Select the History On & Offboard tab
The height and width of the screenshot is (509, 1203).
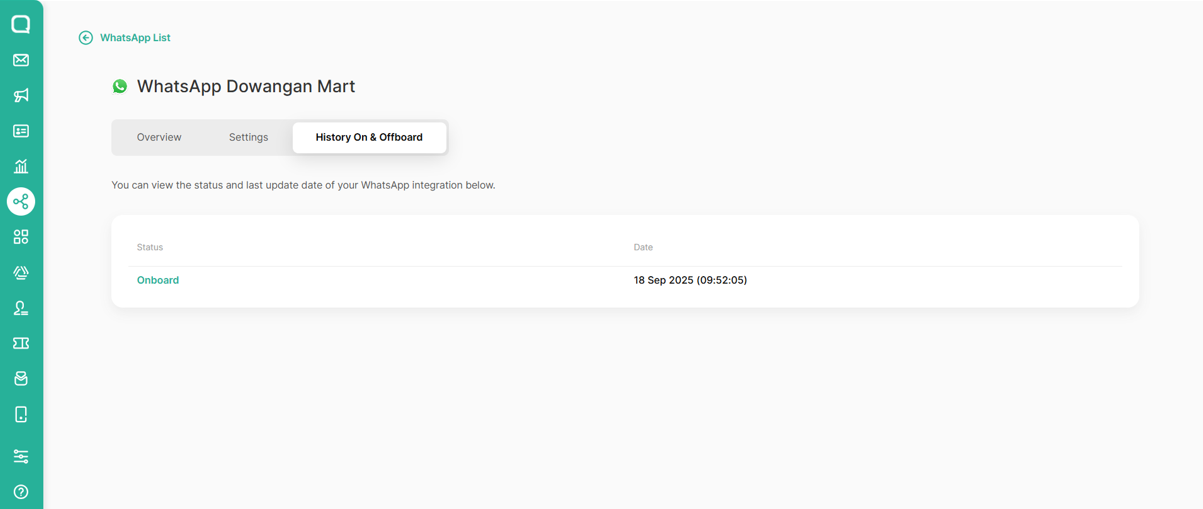tap(369, 137)
